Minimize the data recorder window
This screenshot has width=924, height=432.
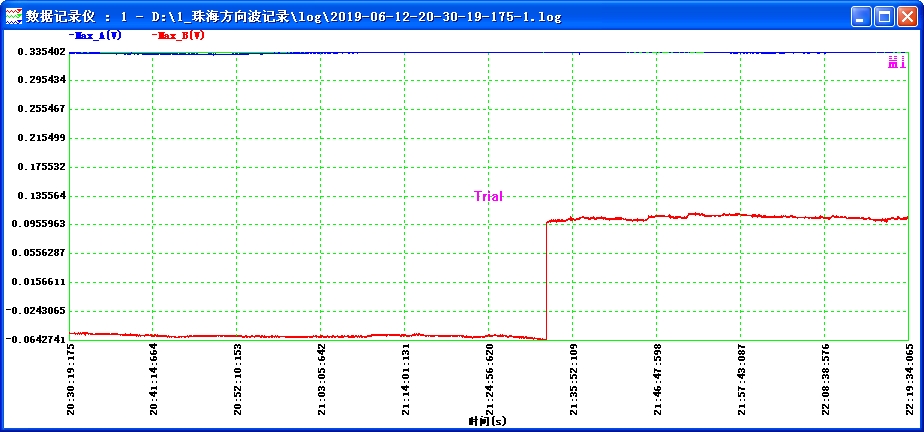click(861, 17)
